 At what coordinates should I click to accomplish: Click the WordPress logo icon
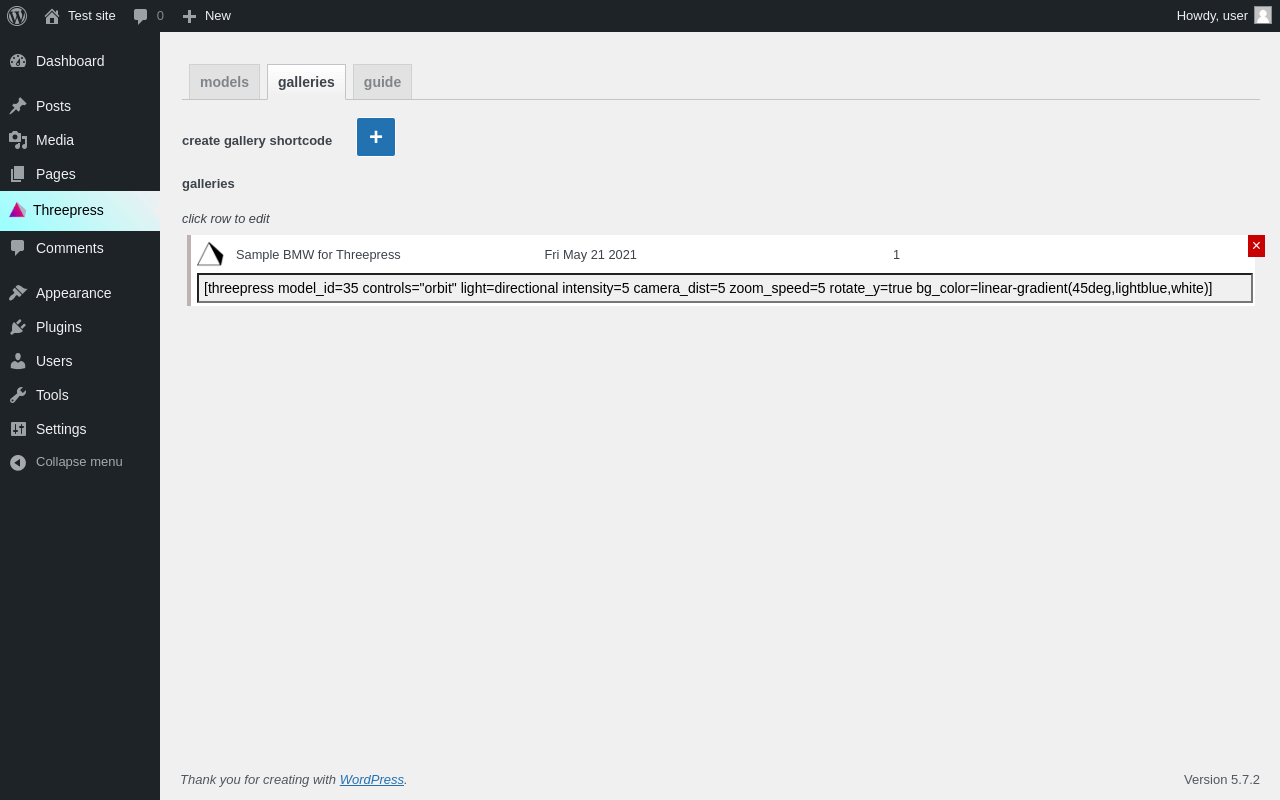17,16
